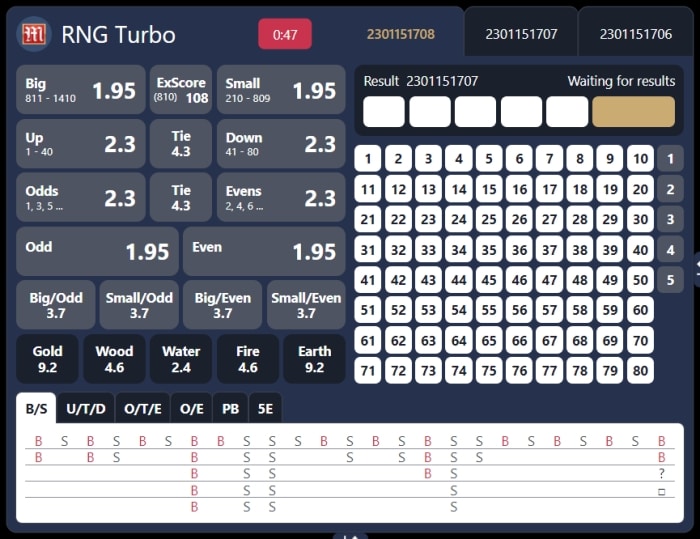Click the RNG Turbo logo icon
The height and width of the screenshot is (539, 700).
[x=35, y=34]
